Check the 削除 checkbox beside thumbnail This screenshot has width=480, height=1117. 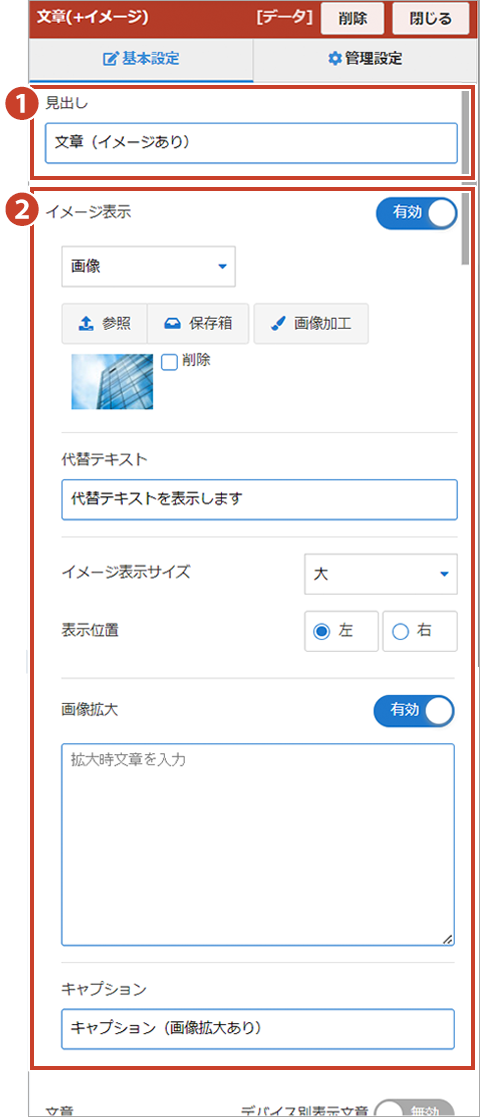click(x=169, y=362)
